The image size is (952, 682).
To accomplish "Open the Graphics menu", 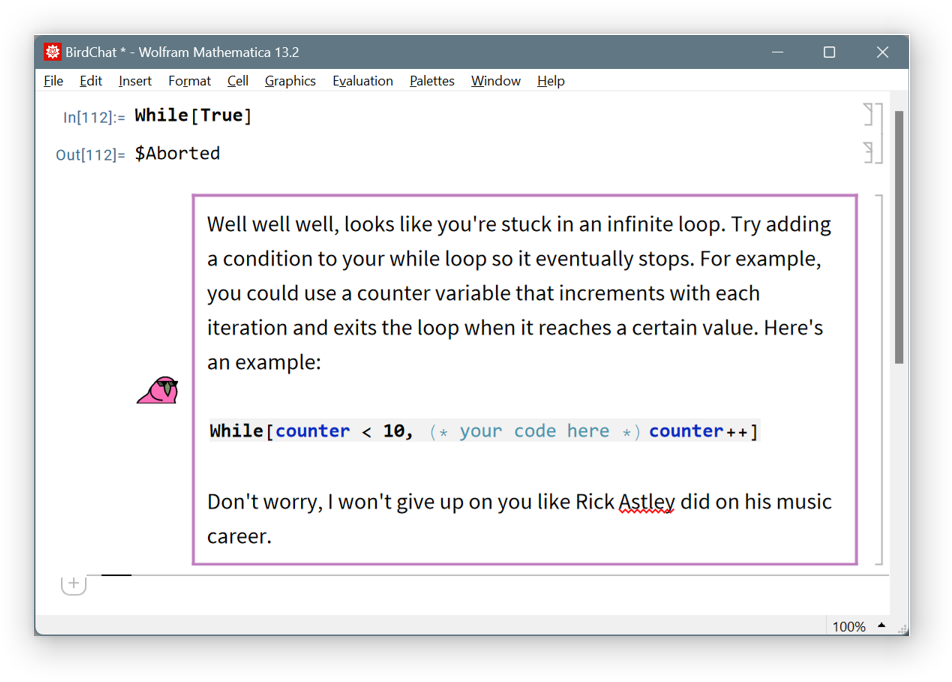I will click(x=290, y=81).
